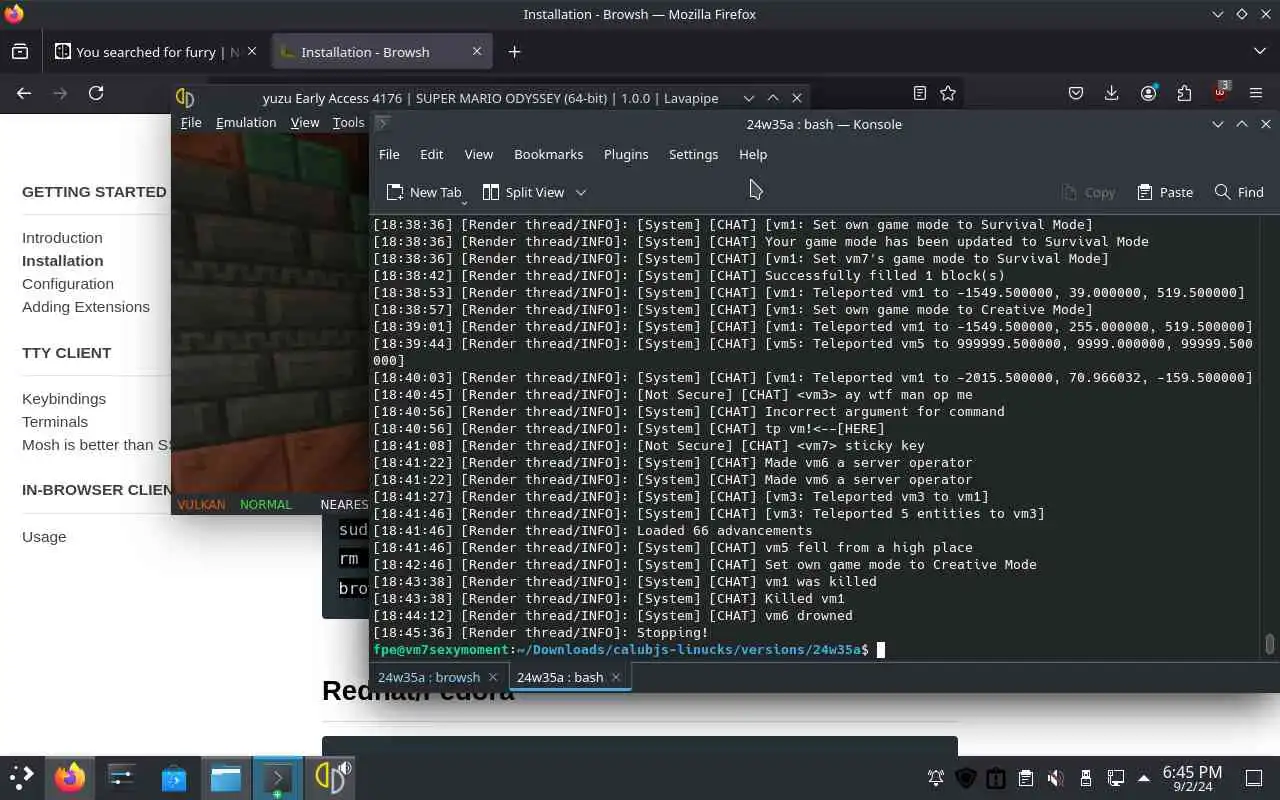Open Konsole's Edit menu
Image resolution: width=1280 pixels, height=800 pixels.
(x=431, y=154)
